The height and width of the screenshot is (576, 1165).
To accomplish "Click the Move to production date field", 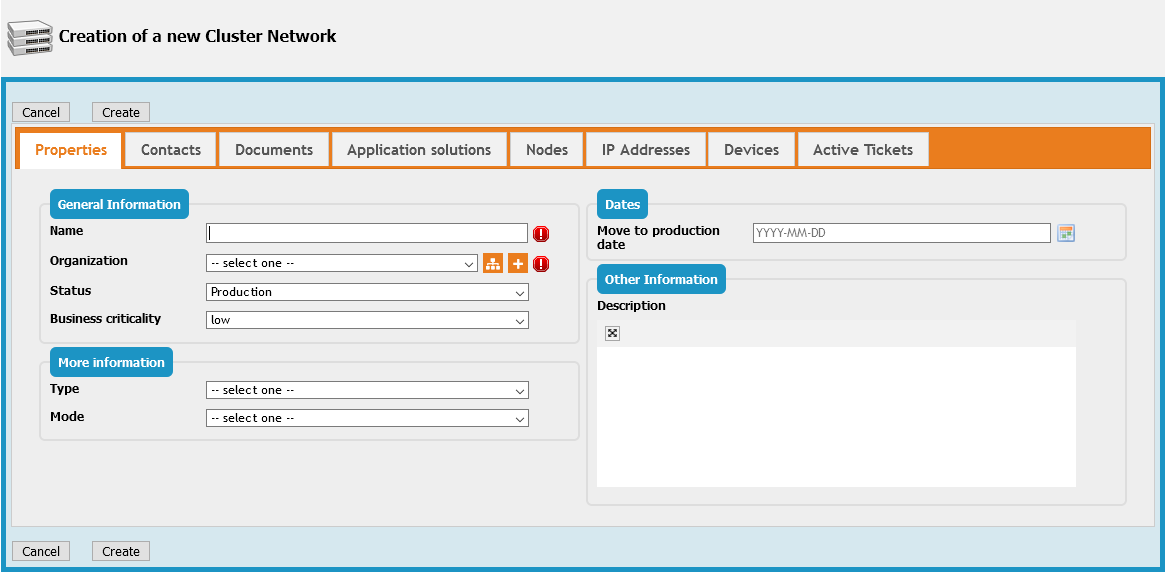I will 901,233.
